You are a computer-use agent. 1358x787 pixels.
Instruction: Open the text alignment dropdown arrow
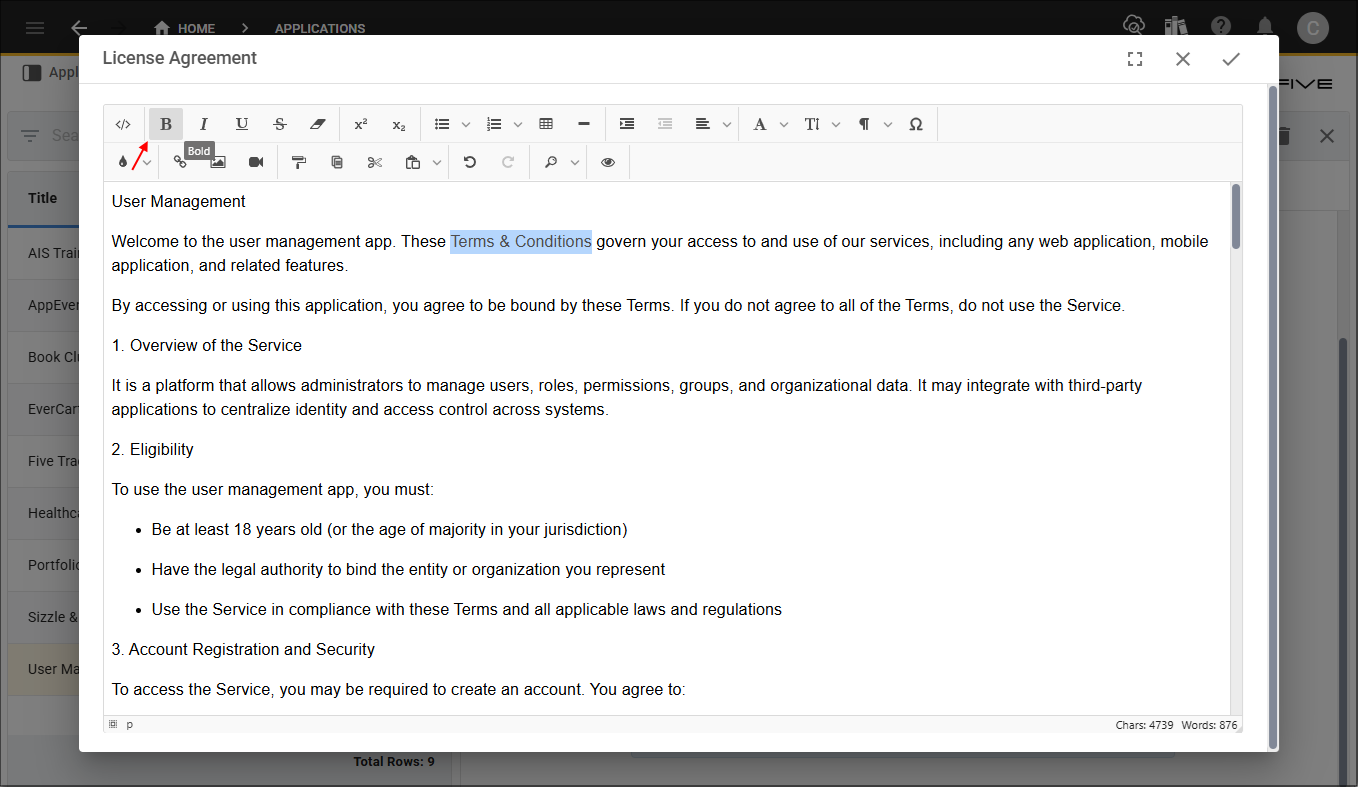pyautogui.click(x=727, y=125)
